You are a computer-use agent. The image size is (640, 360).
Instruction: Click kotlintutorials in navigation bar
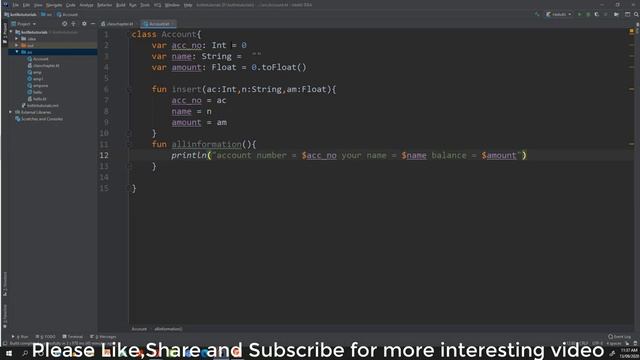point(20,14)
